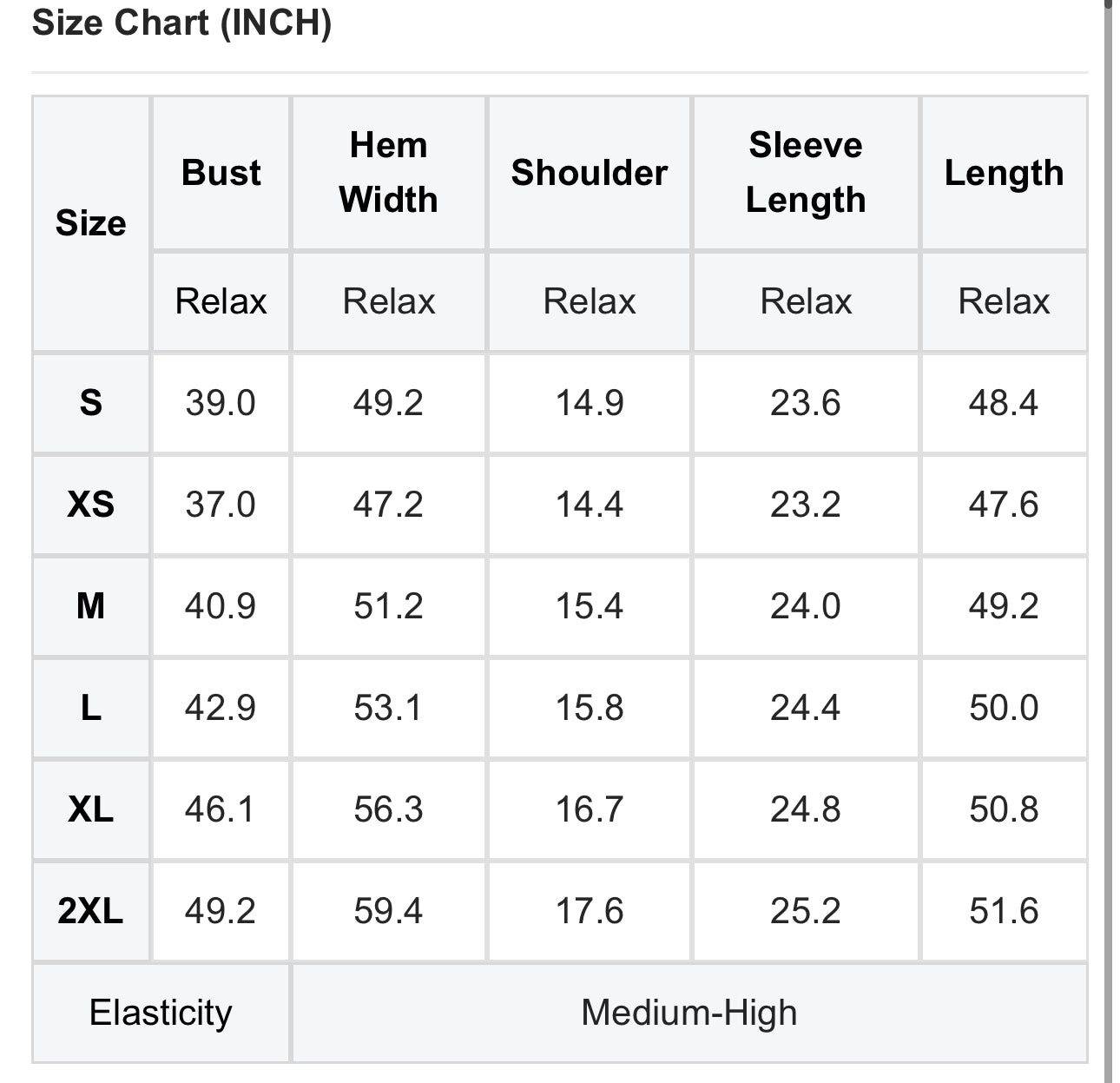The image size is (1120, 1083).
Task: Click the Size column header
Action: click(x=91, y=223)
